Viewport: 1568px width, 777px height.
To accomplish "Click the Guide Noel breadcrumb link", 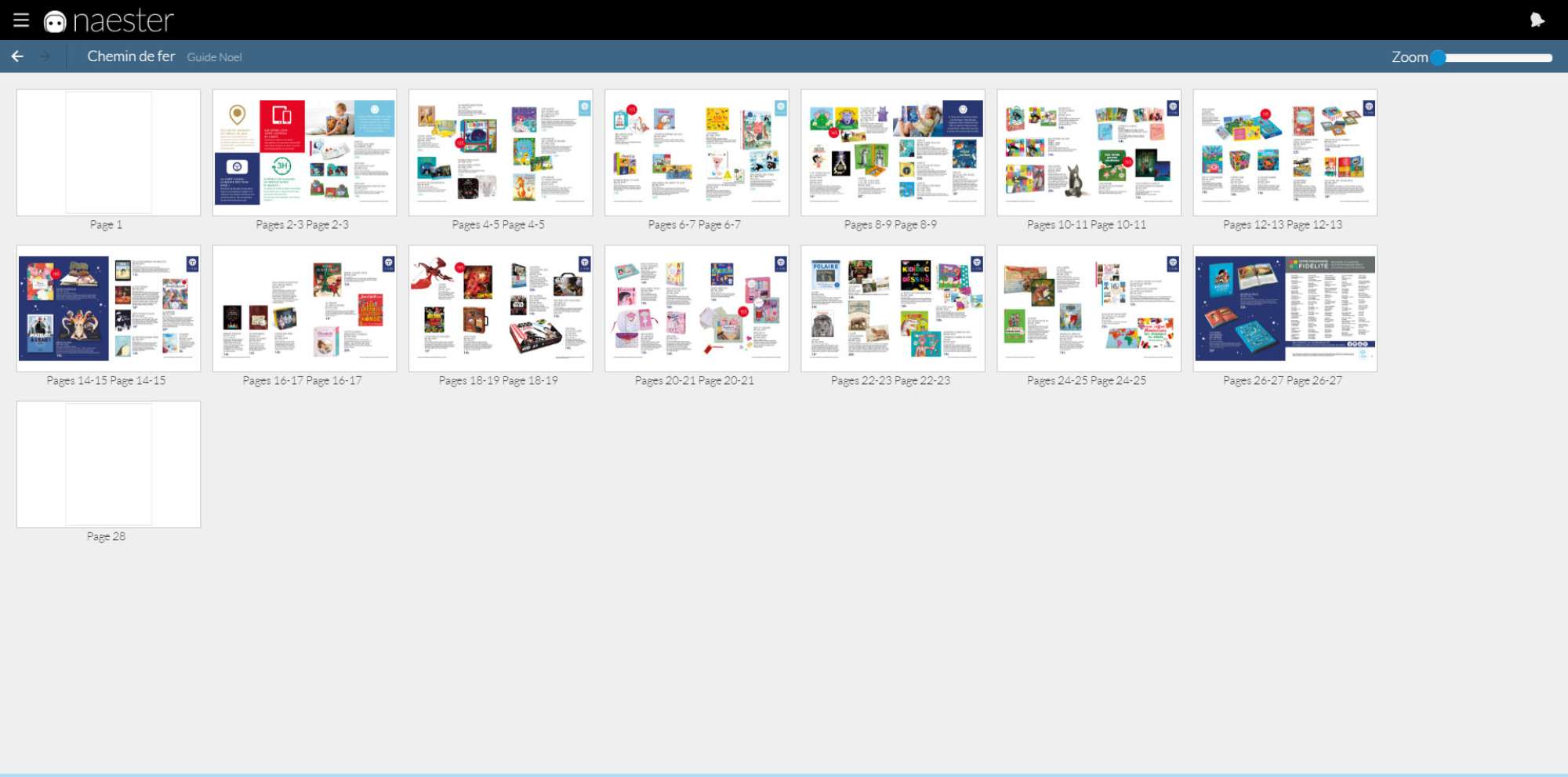I will click(x=214, y=57).
